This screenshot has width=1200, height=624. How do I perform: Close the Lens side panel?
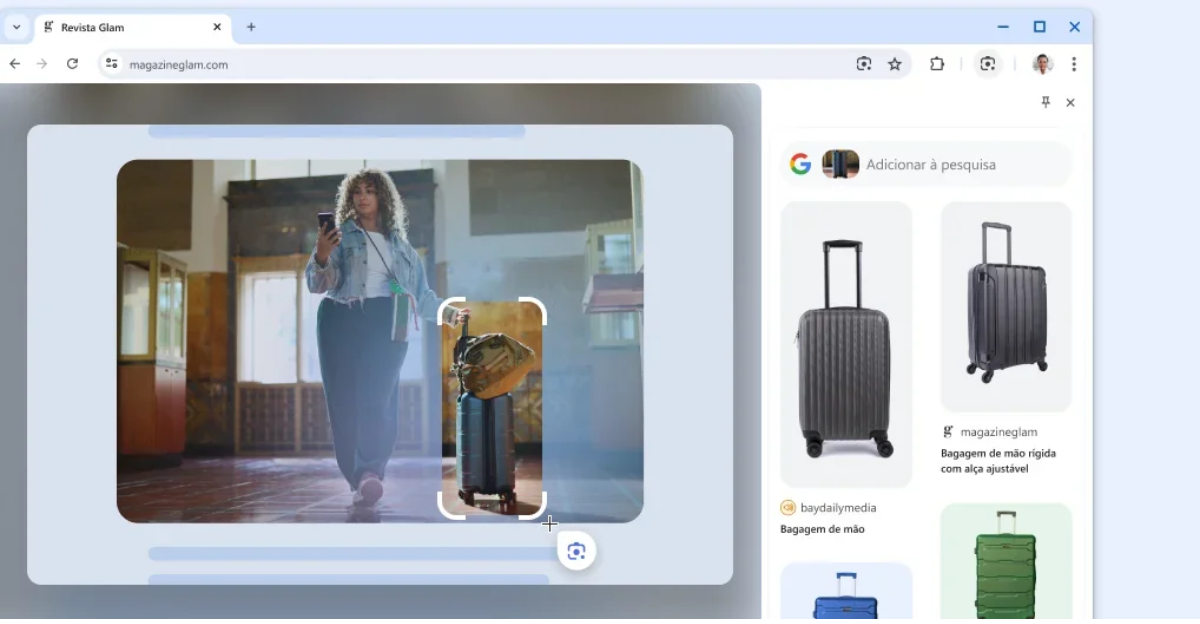(1070, 102)
